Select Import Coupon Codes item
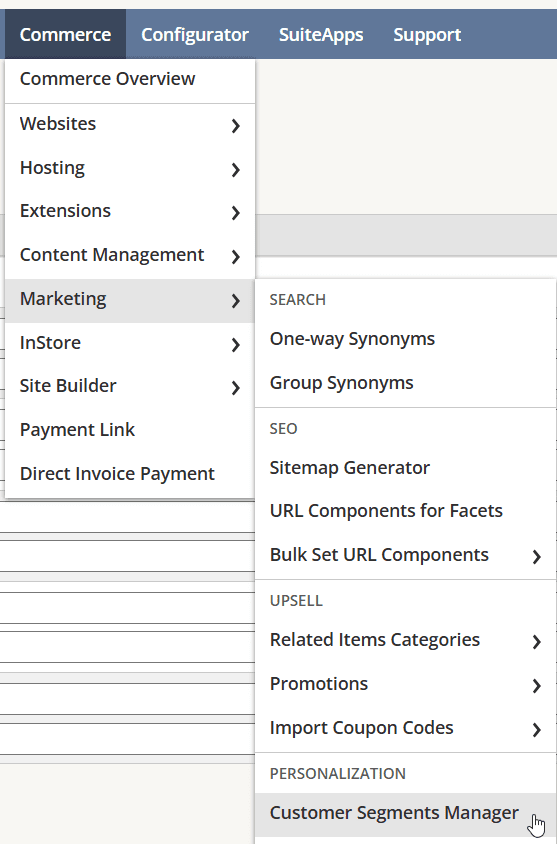Viewport: 557px width, 844px height. (405, 729)
